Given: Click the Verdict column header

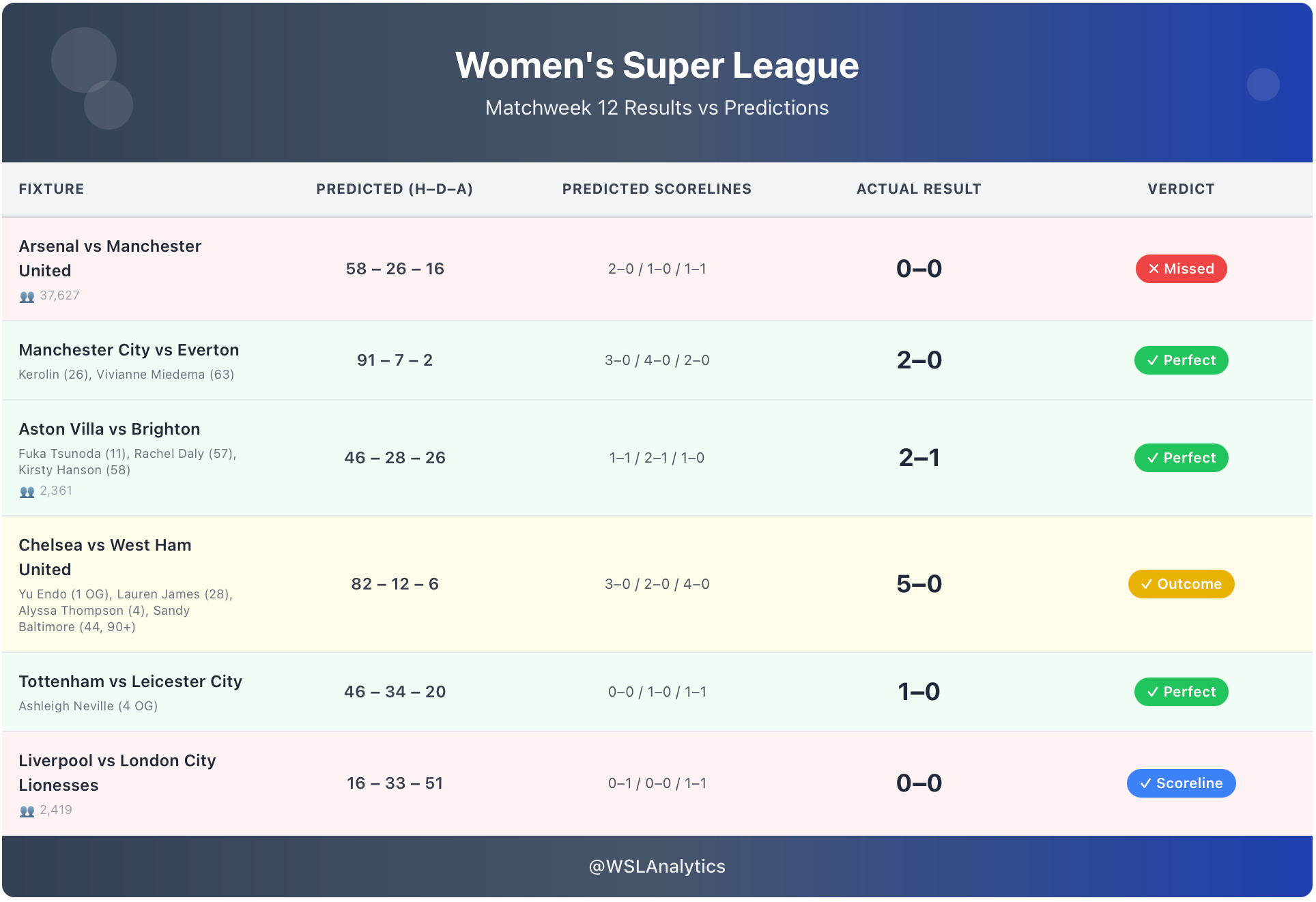Looking at the screenshot, I should pos(1180,189).
